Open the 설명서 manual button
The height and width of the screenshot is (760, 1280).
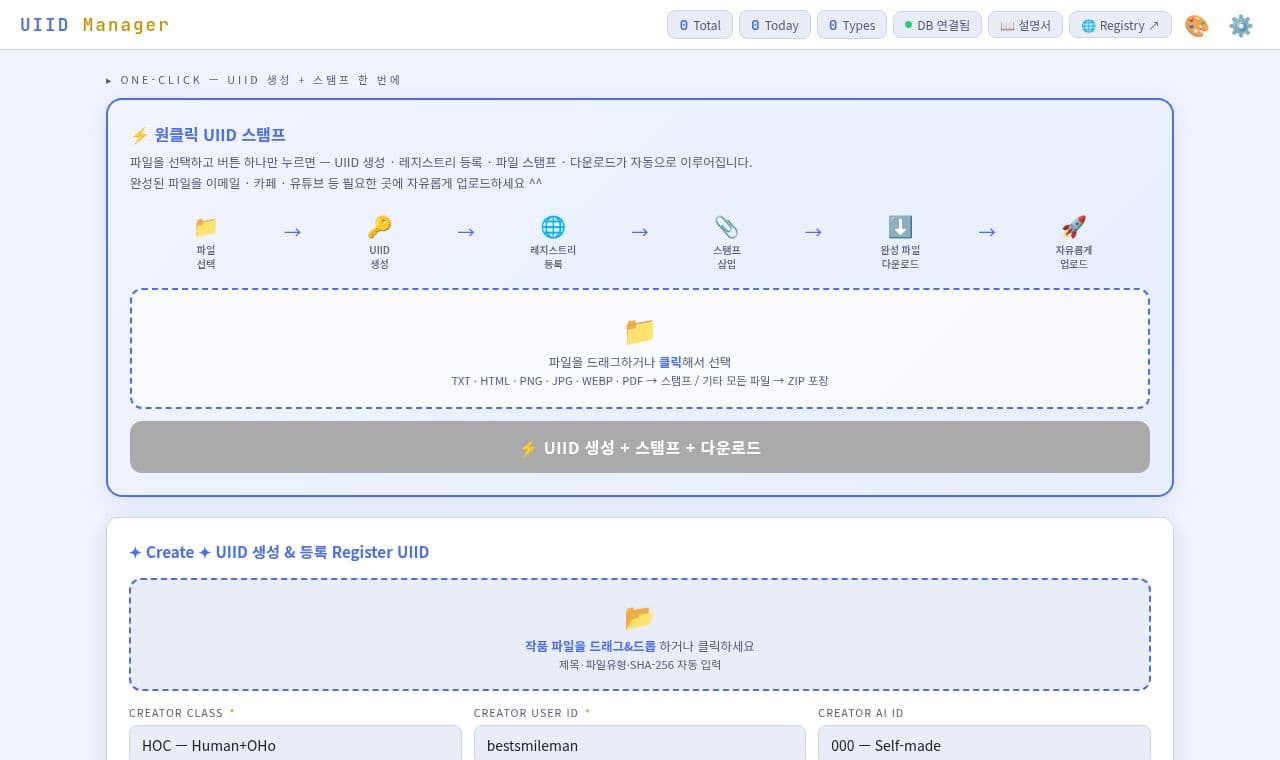tap(1025, 25)
